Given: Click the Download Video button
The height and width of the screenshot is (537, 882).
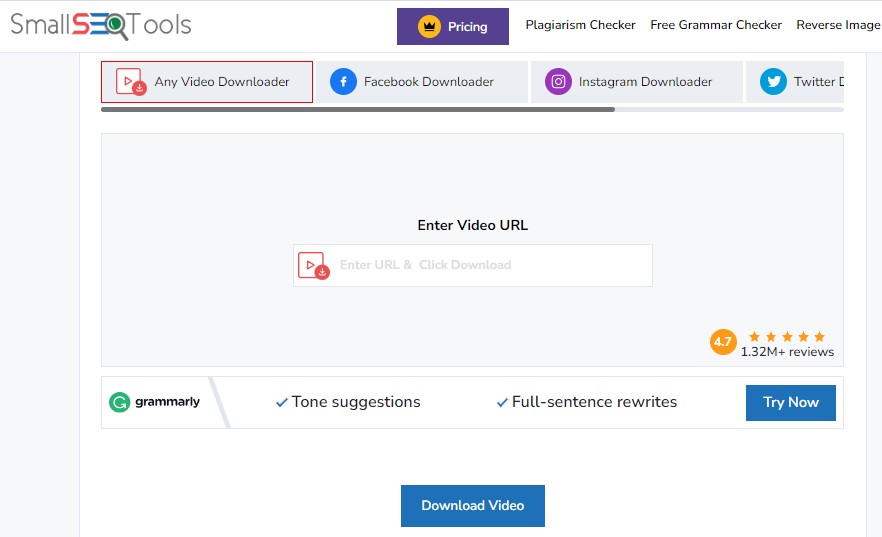Looking at the screenshot, I should coord(472,506).
